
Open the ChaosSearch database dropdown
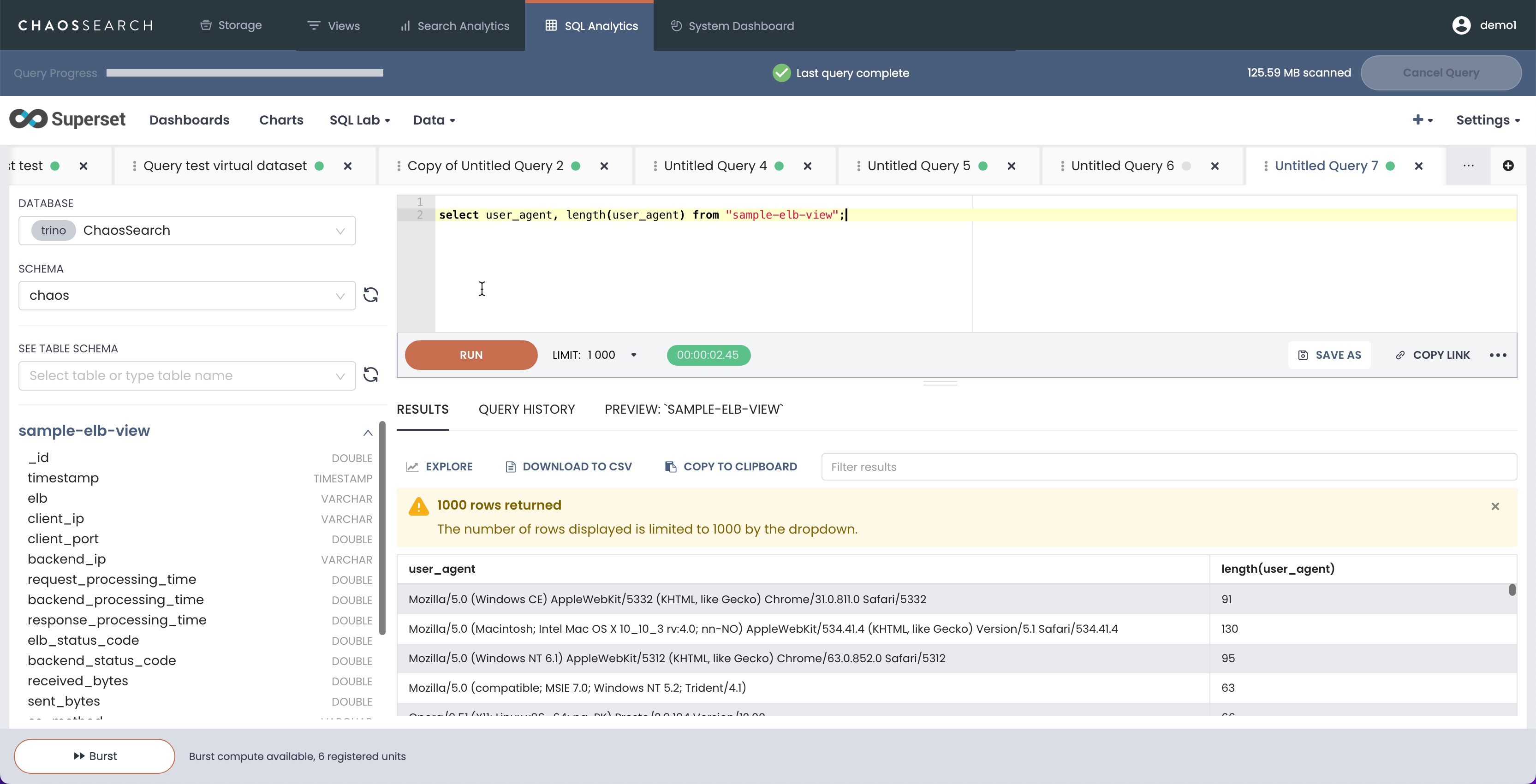(x=187, y=231)
